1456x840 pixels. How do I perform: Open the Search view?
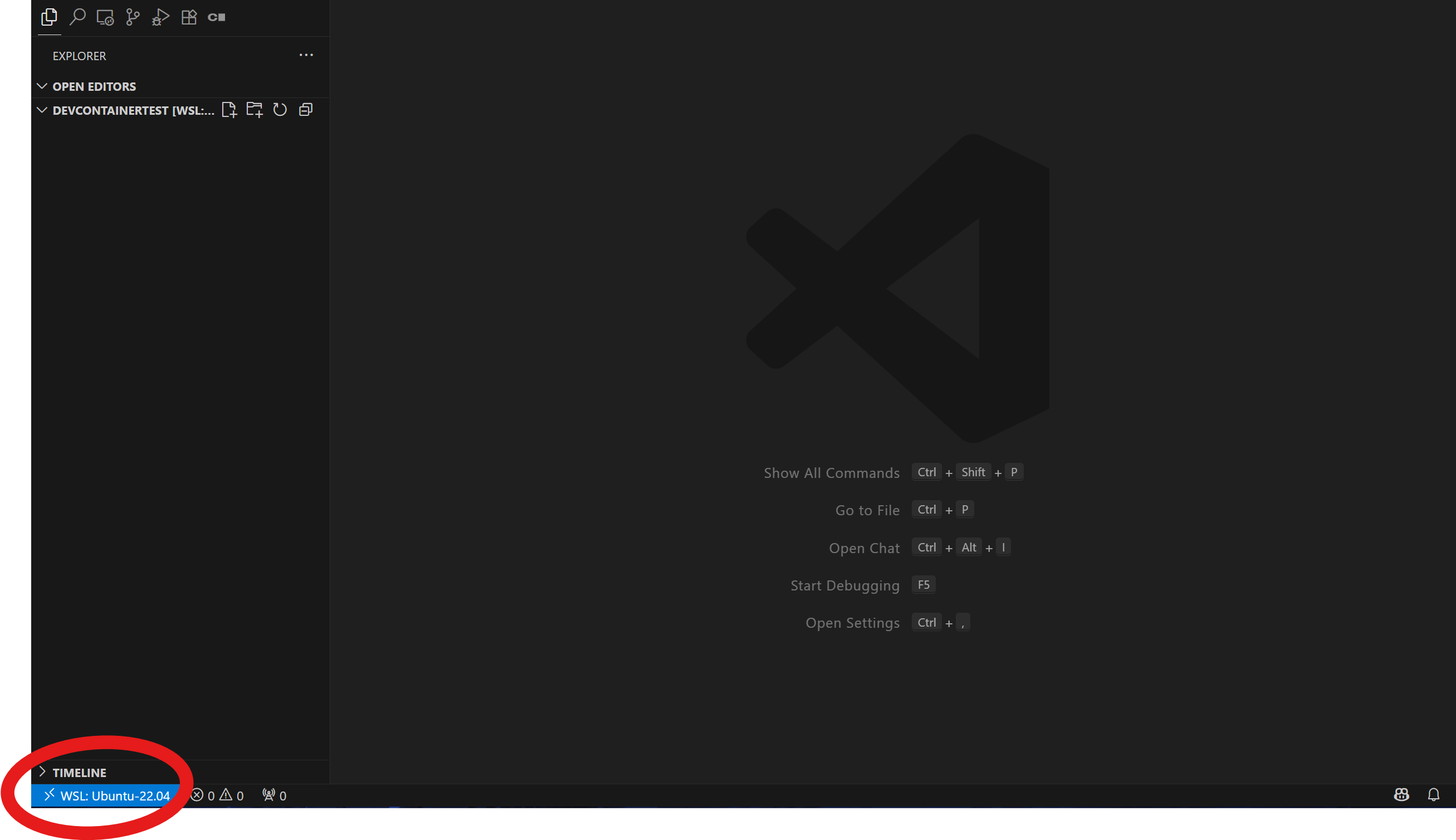[77, 17]
